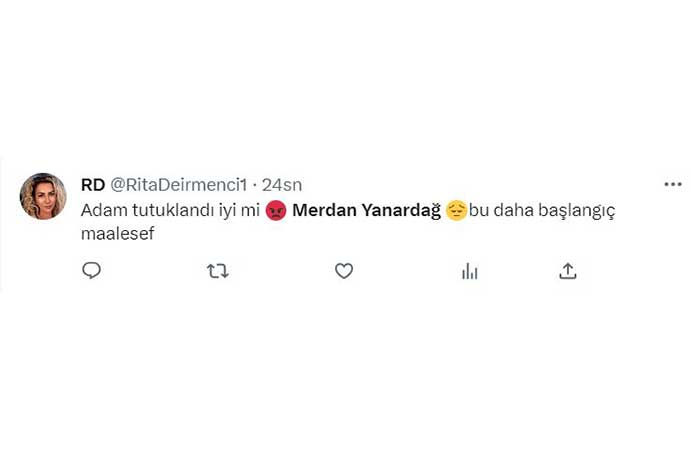The image size is (690, 450).
Task: Share the tweet via the upload icon
Action: click(568, 270)
